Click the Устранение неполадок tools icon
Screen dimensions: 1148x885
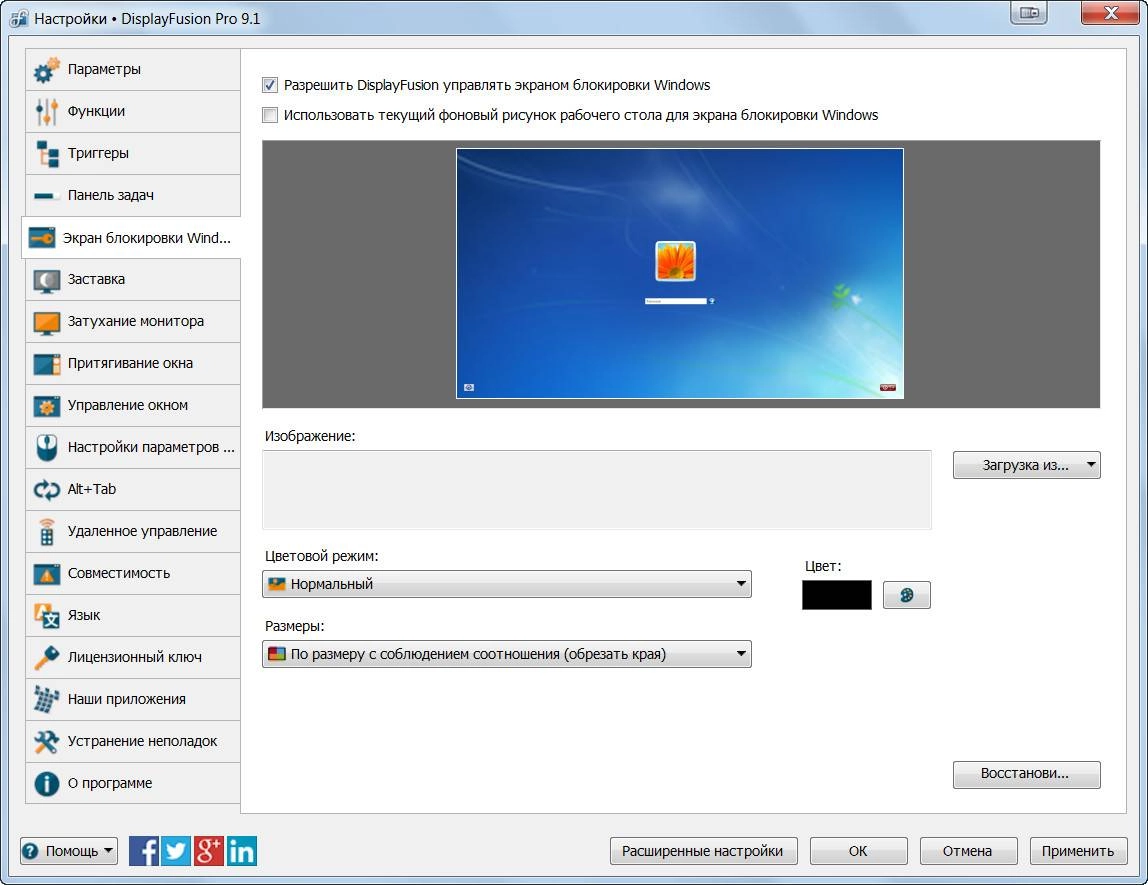46,742
